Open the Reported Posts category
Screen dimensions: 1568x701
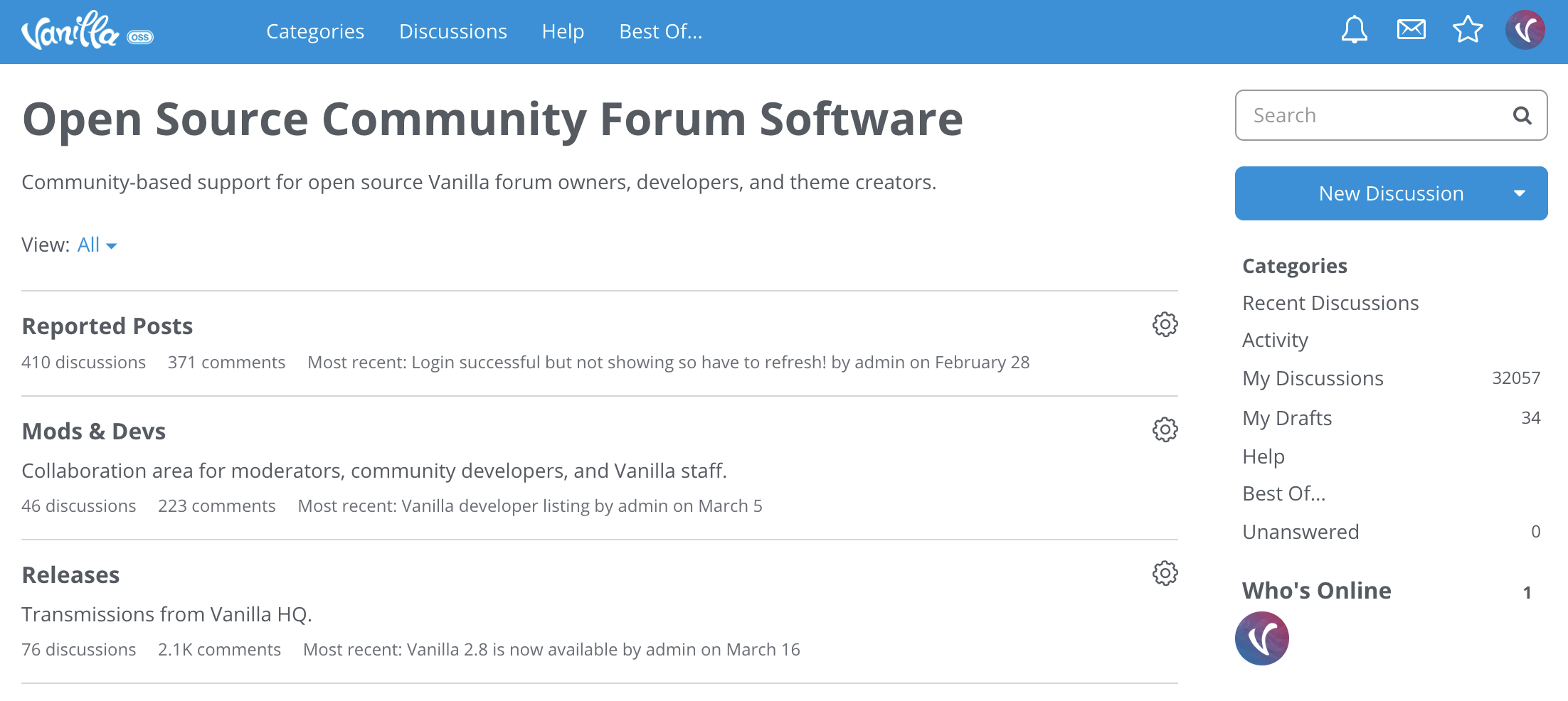[107, 326]
